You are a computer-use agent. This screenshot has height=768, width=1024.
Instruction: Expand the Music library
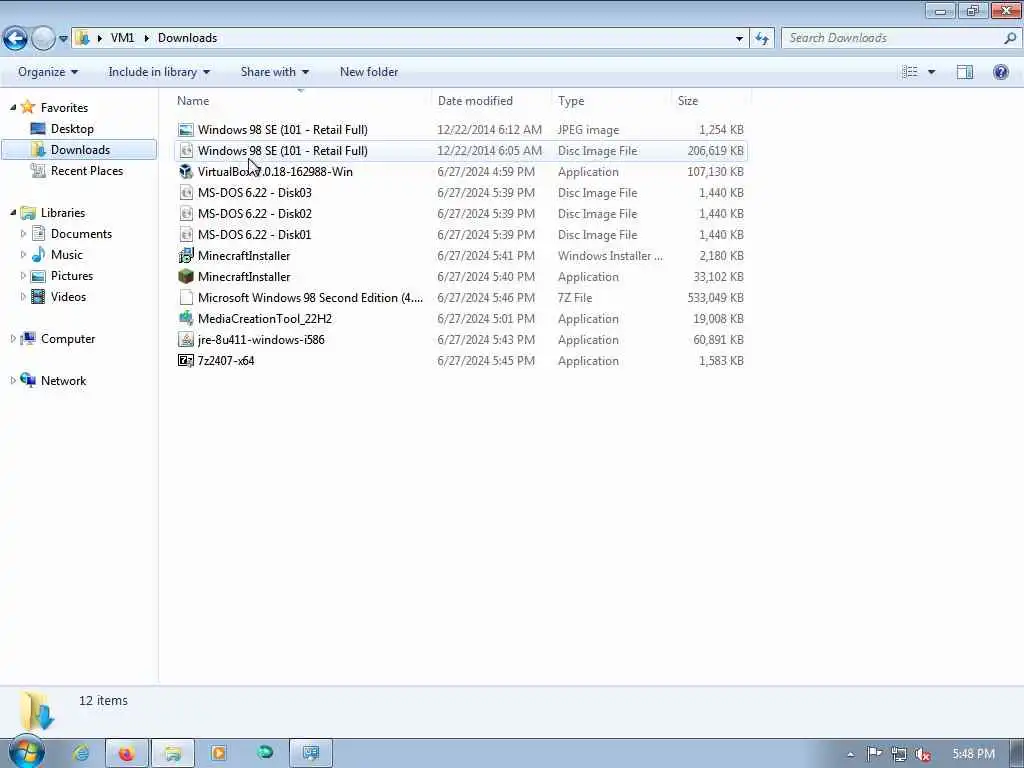pos(24,254)
